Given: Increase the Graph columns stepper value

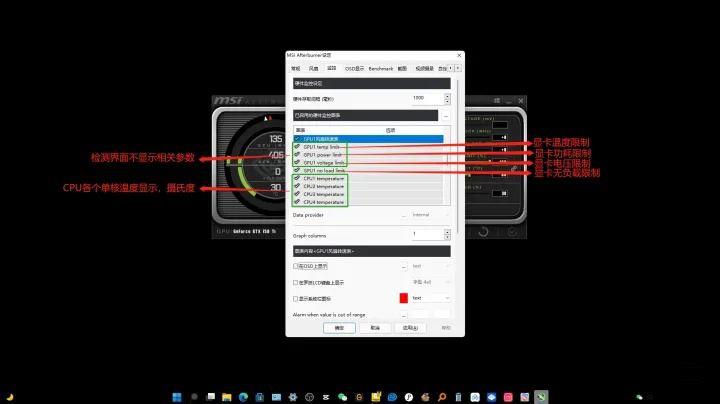Looking at the screenshot, I should coord(447,232).
